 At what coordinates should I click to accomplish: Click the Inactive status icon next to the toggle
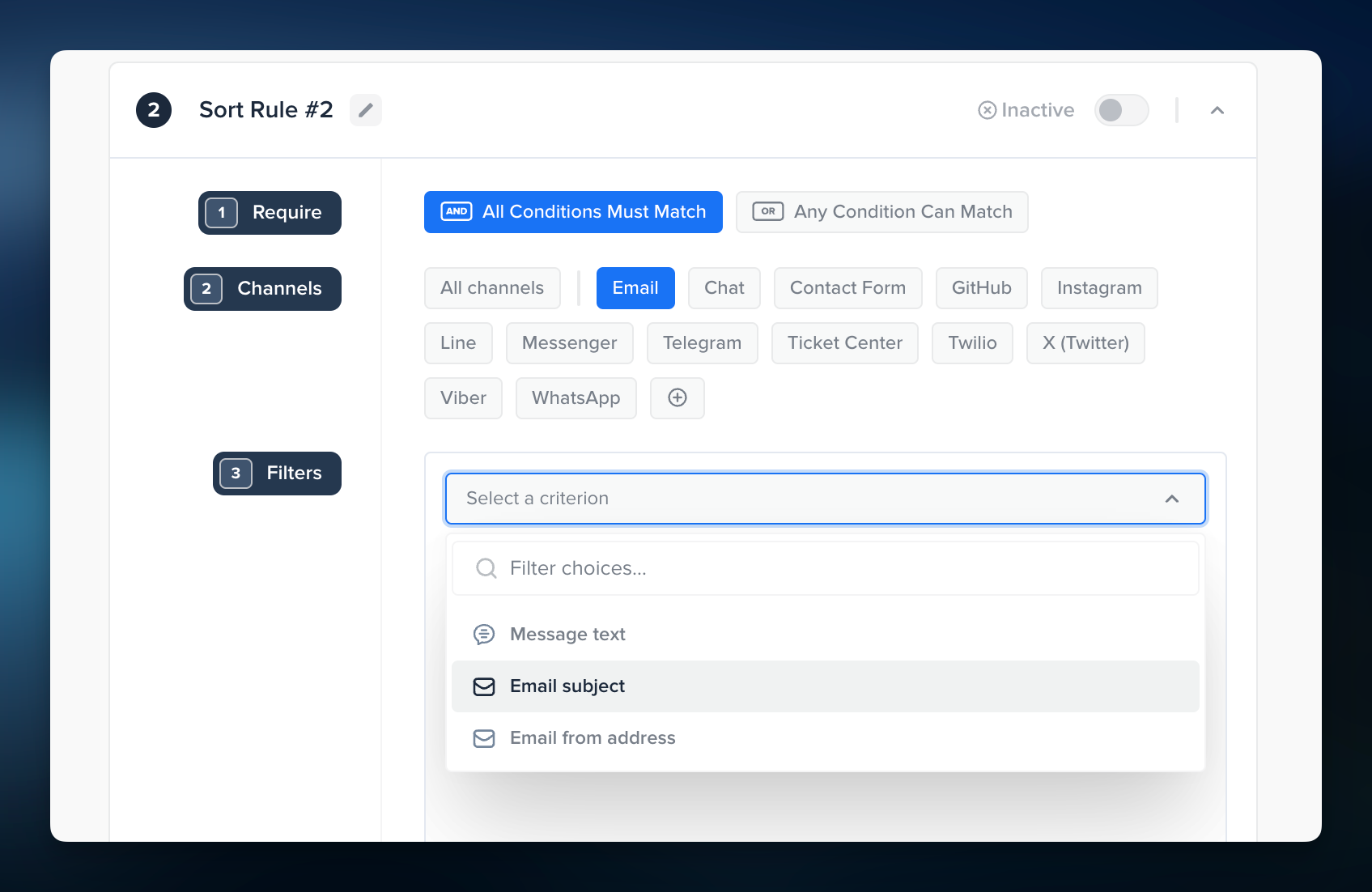click(x=986, y=109)
